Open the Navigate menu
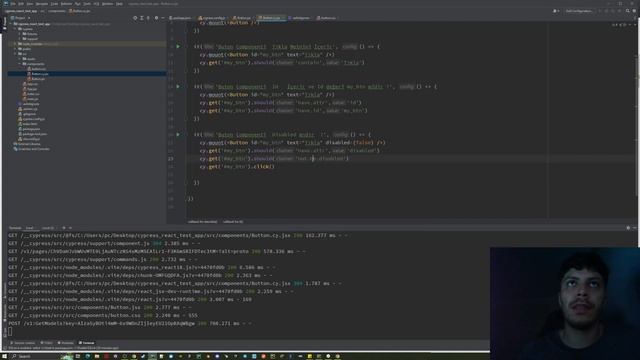The image size is (640, 360). click(42, 4)
